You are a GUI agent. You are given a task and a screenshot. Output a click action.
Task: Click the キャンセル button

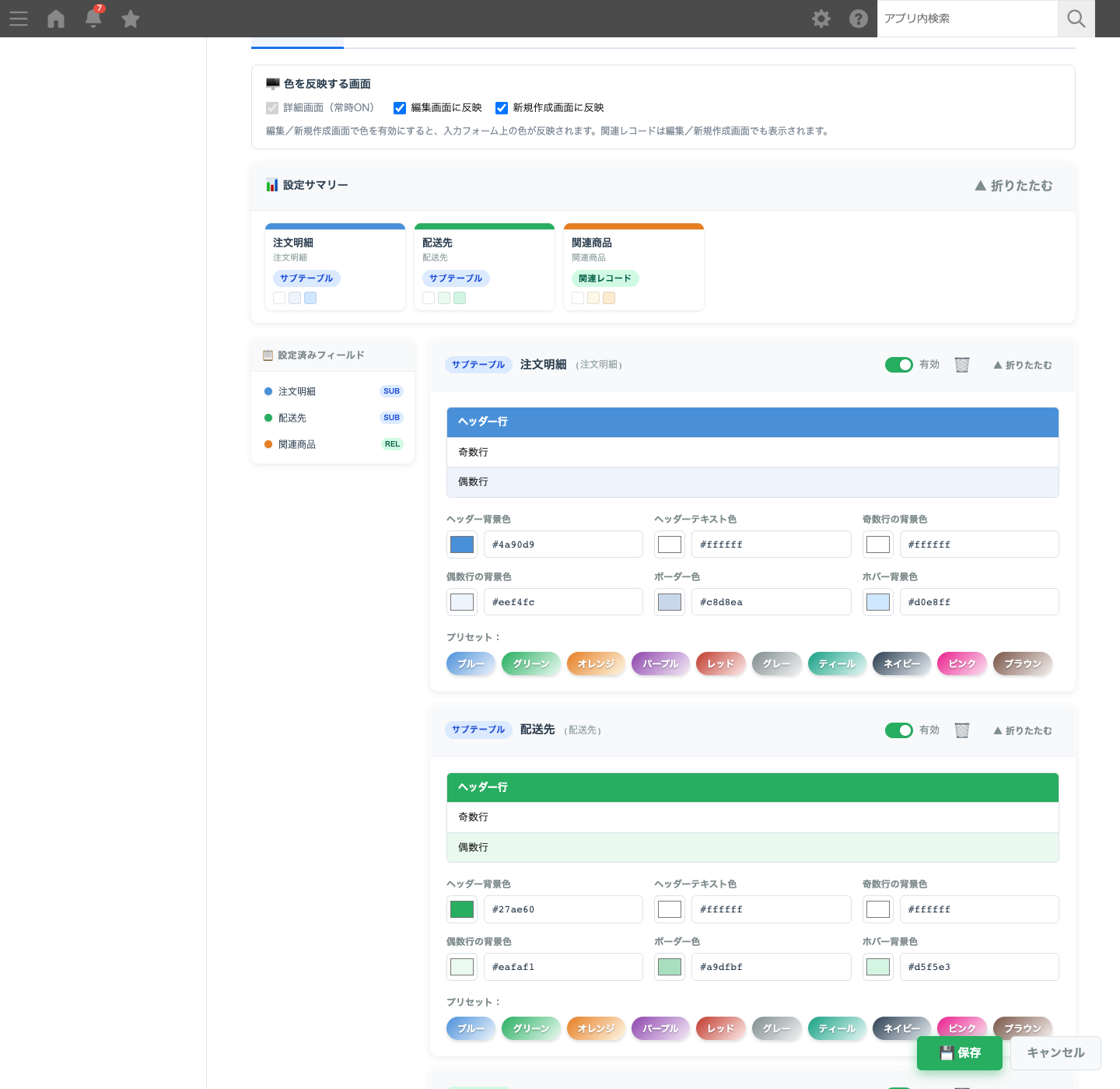(1055, 1053)
